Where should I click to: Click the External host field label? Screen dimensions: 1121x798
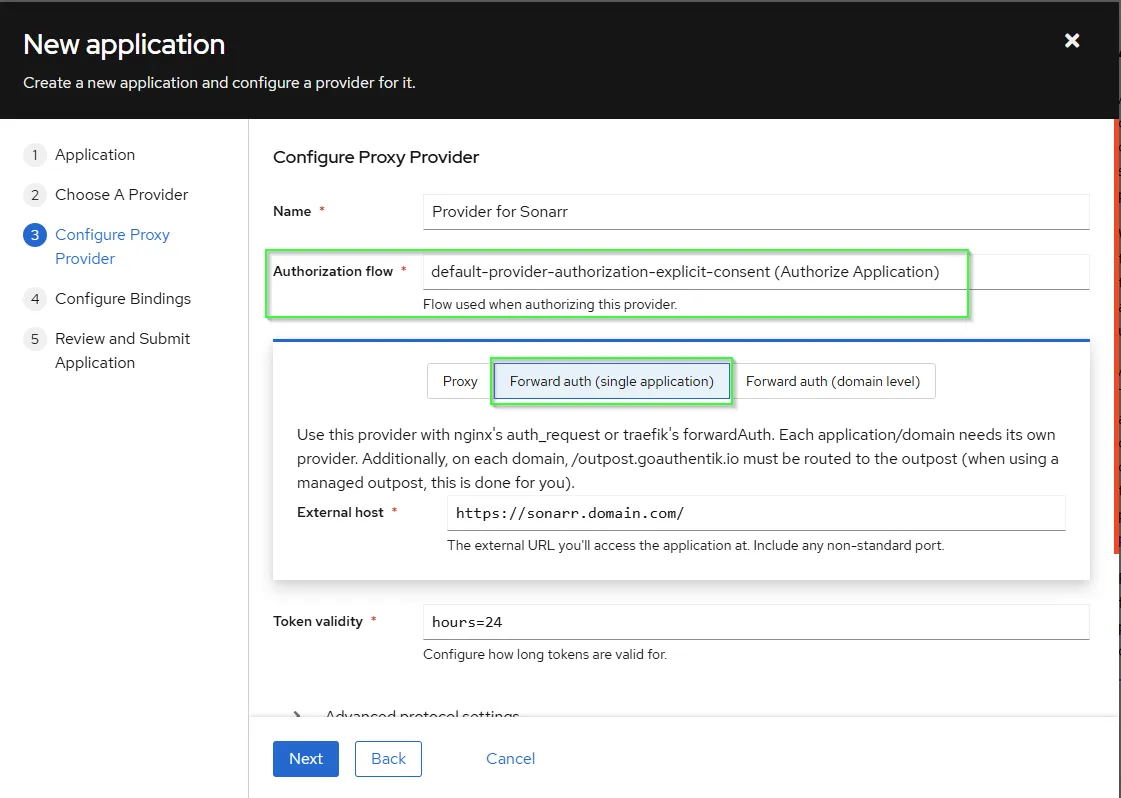click(x=340, y=512)
